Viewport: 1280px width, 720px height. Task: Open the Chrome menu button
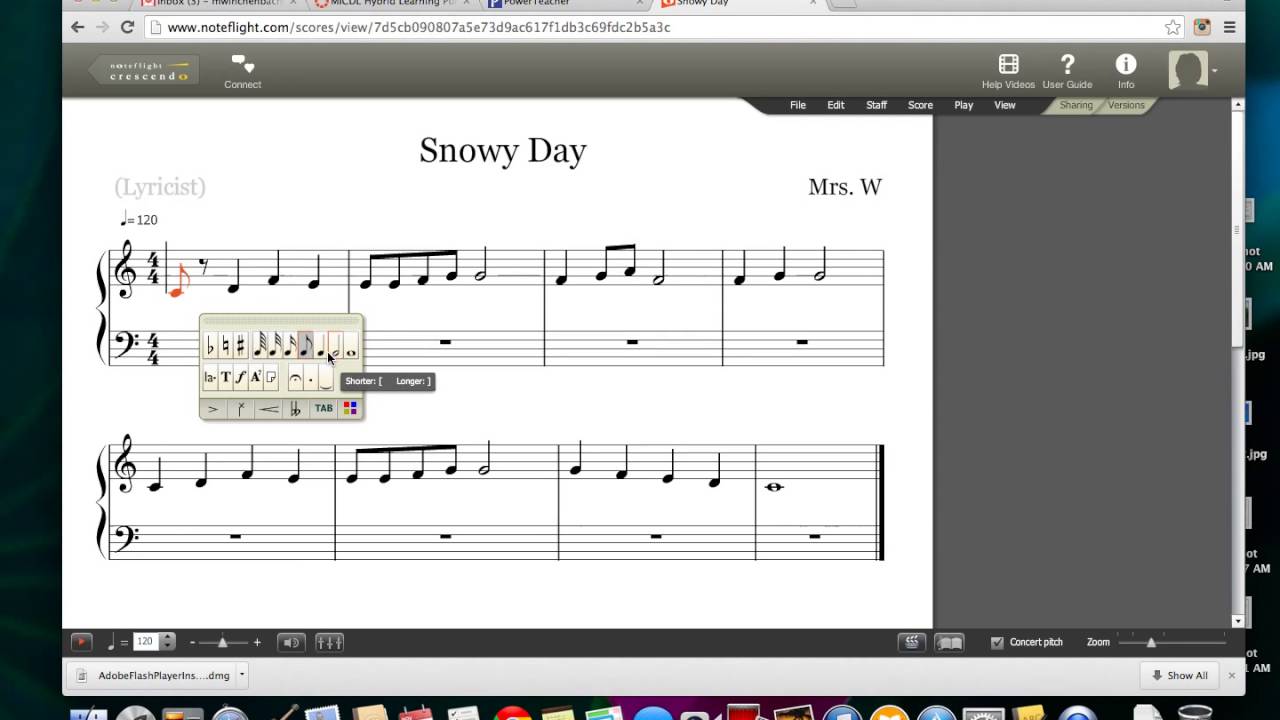pyautogui.click(x=1229, y=27)
